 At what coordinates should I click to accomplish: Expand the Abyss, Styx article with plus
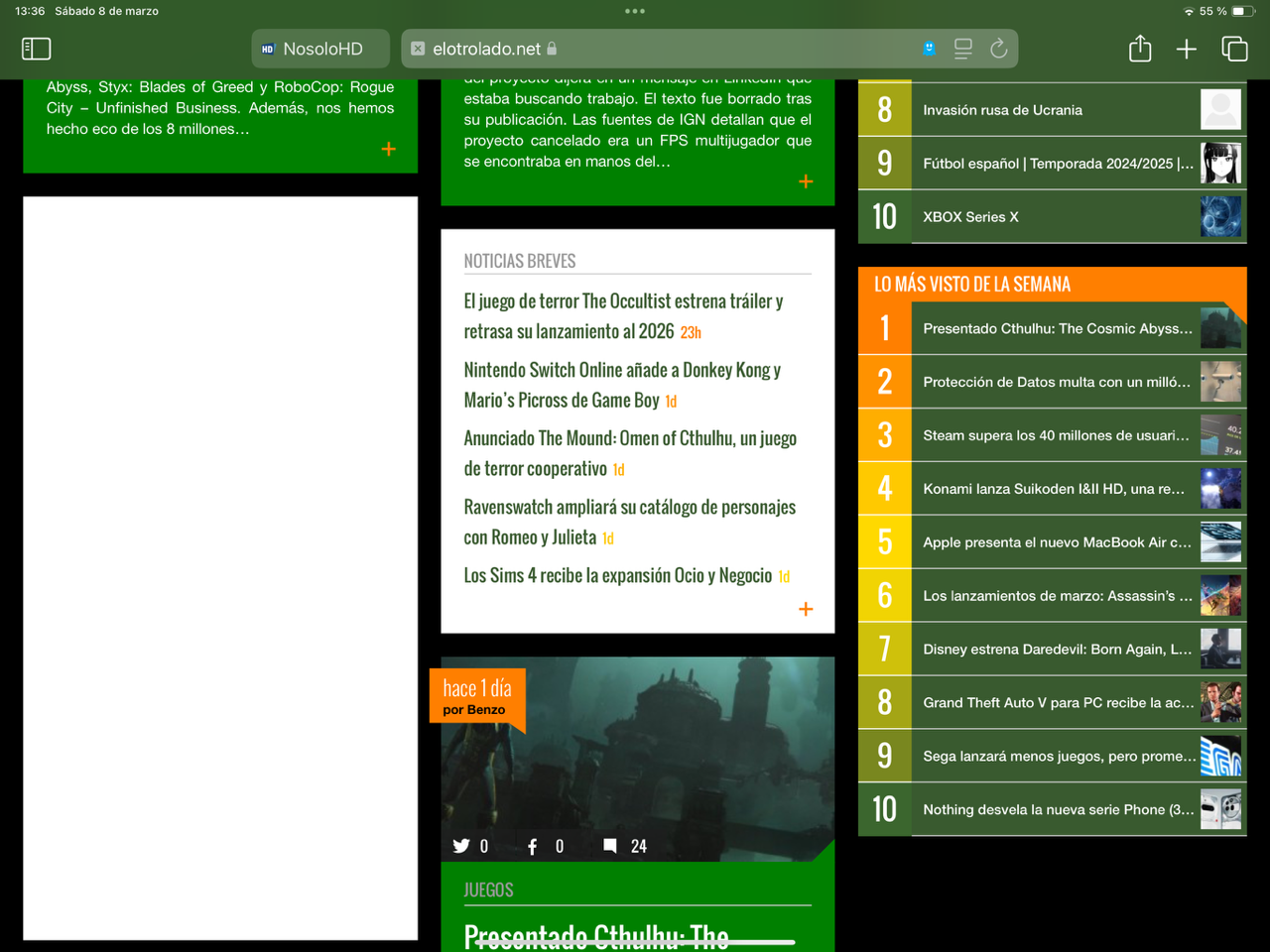click(x=389, y=149)
